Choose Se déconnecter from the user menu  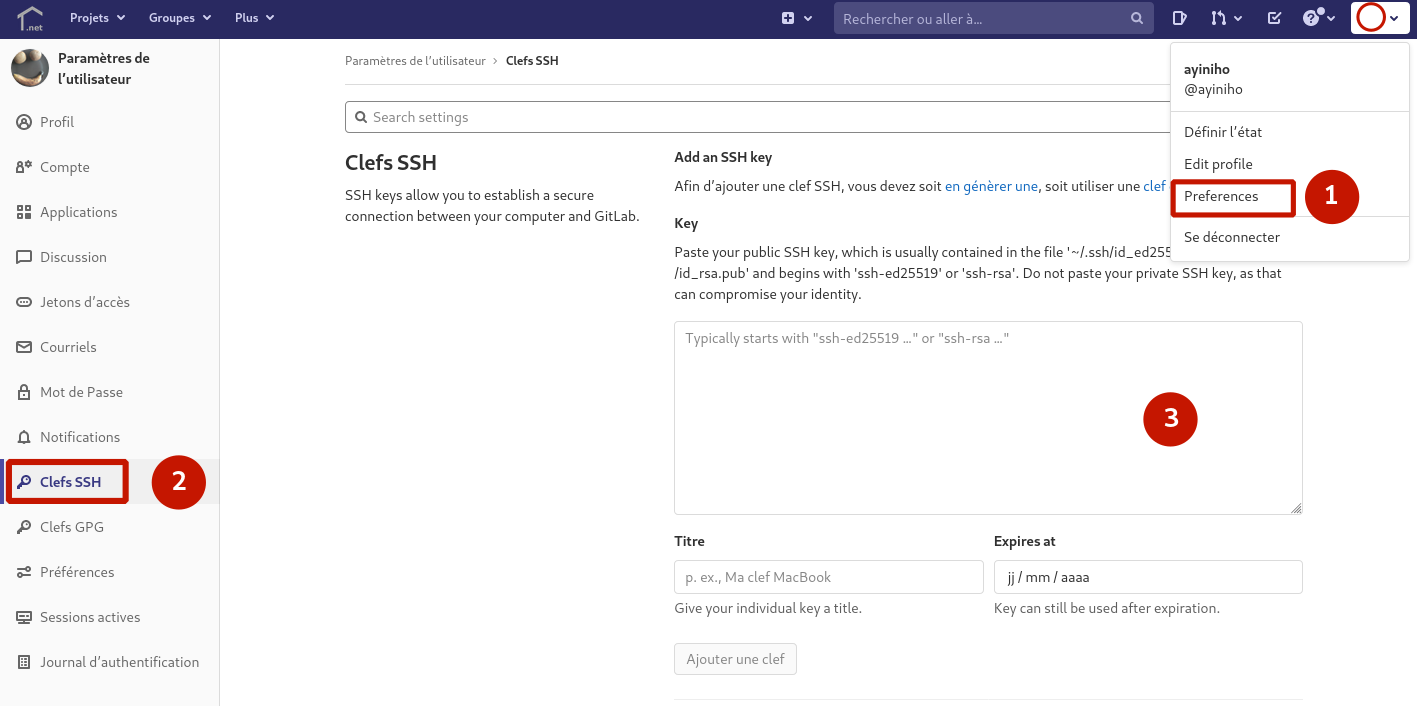tap(1231, 238)
